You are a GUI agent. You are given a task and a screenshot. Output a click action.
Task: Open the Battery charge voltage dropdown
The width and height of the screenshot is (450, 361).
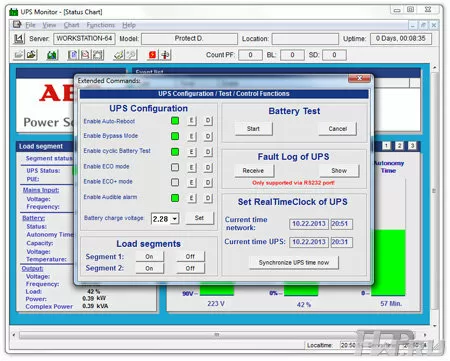(x=175, y=219)
